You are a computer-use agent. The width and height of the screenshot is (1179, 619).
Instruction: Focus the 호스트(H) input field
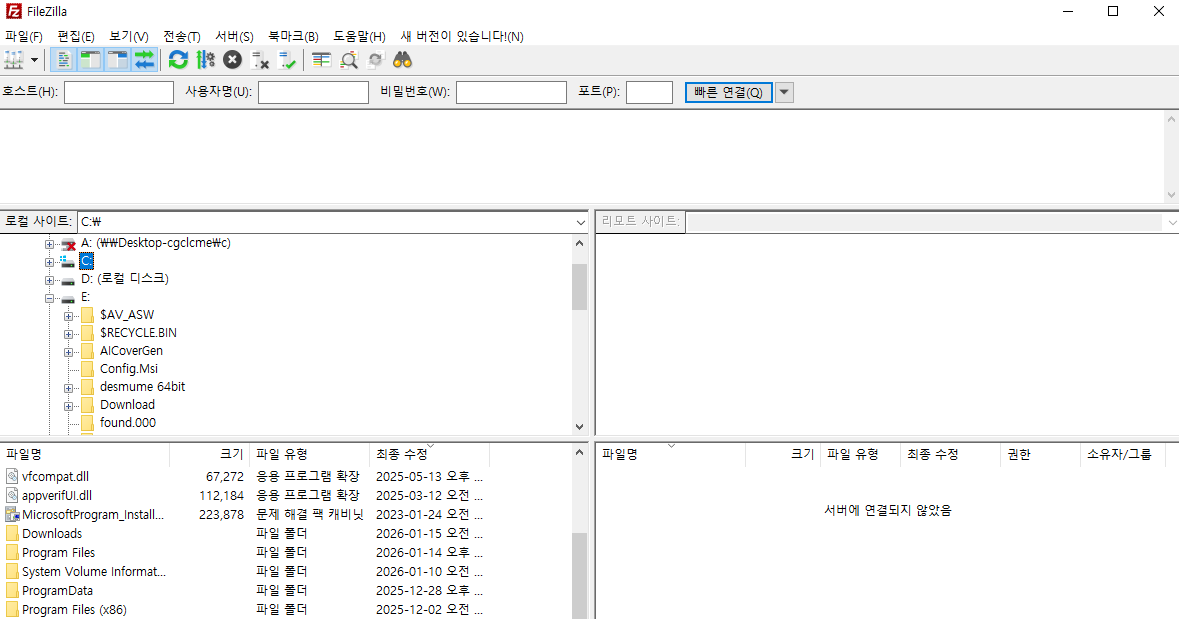tap(119, 93)
